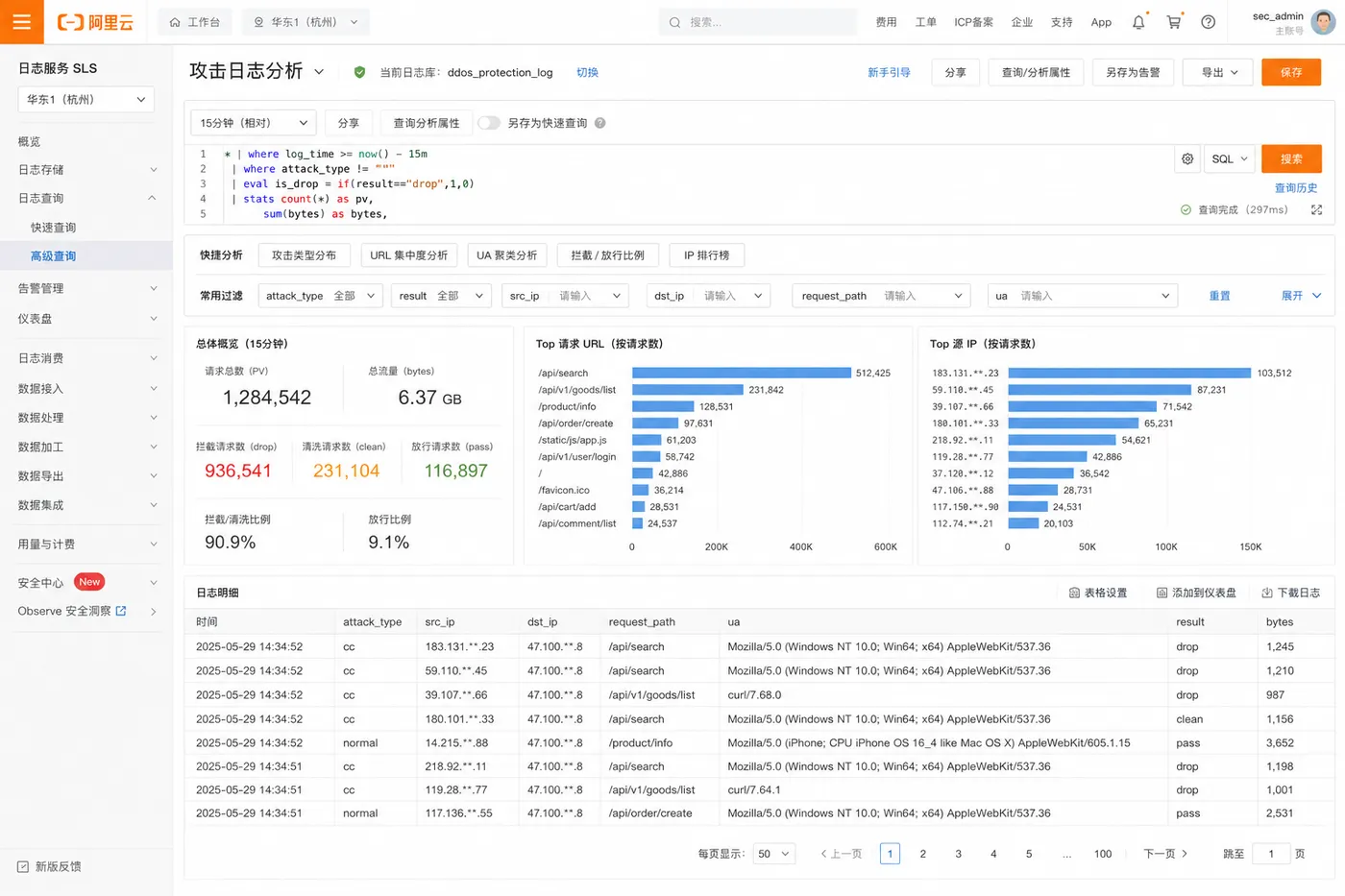Viewport: 1345px width, 896px height.
Task: Click the Observe external link icon
Action: pos(121,611)
